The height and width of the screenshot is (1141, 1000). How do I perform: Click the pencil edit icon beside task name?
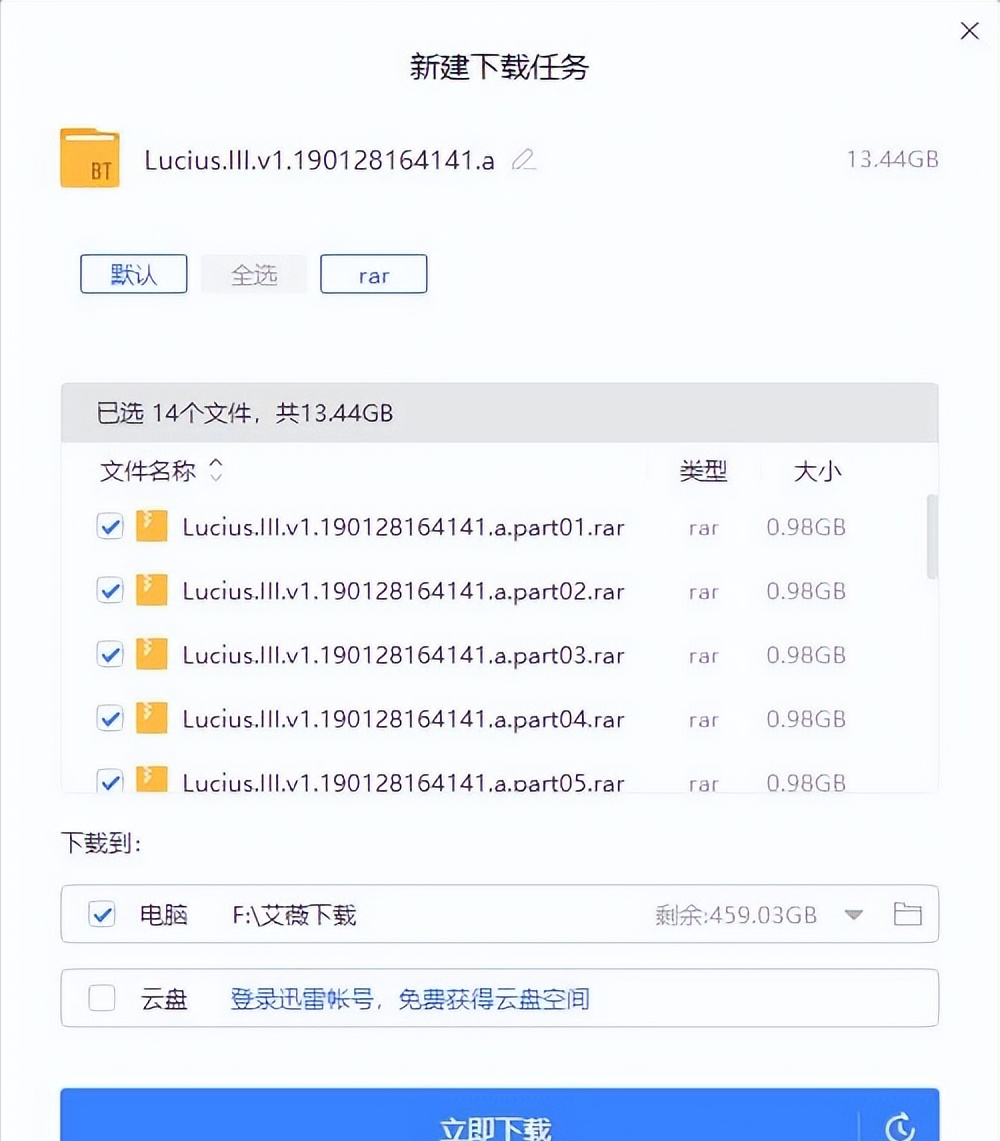point(524,159)
